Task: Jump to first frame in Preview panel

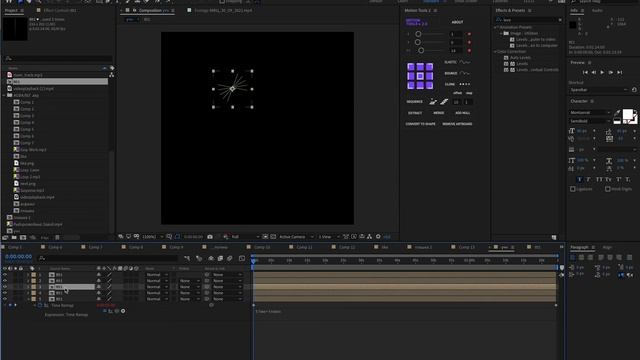Action: click(x=585, y=72)
